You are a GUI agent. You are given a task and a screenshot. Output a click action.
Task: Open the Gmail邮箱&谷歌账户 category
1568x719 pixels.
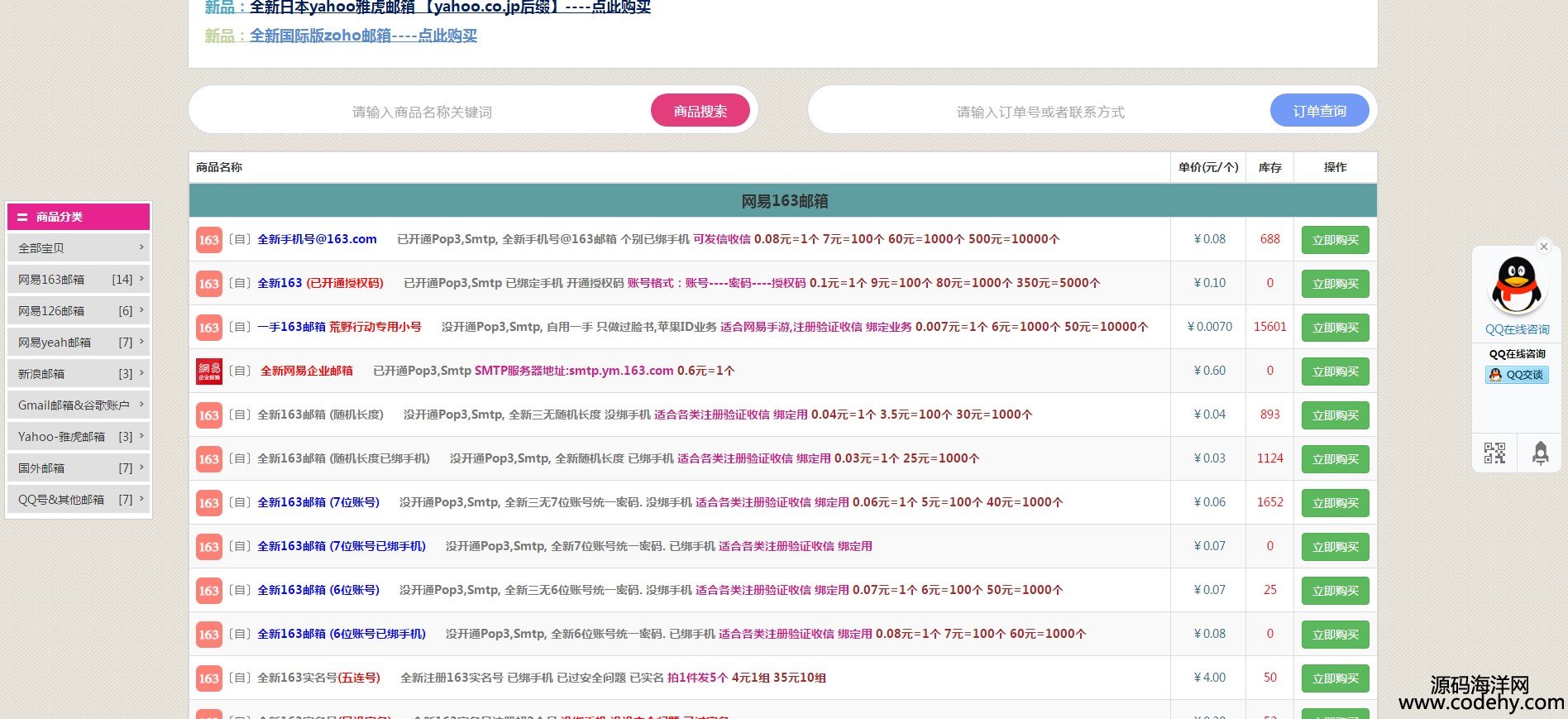79,405
